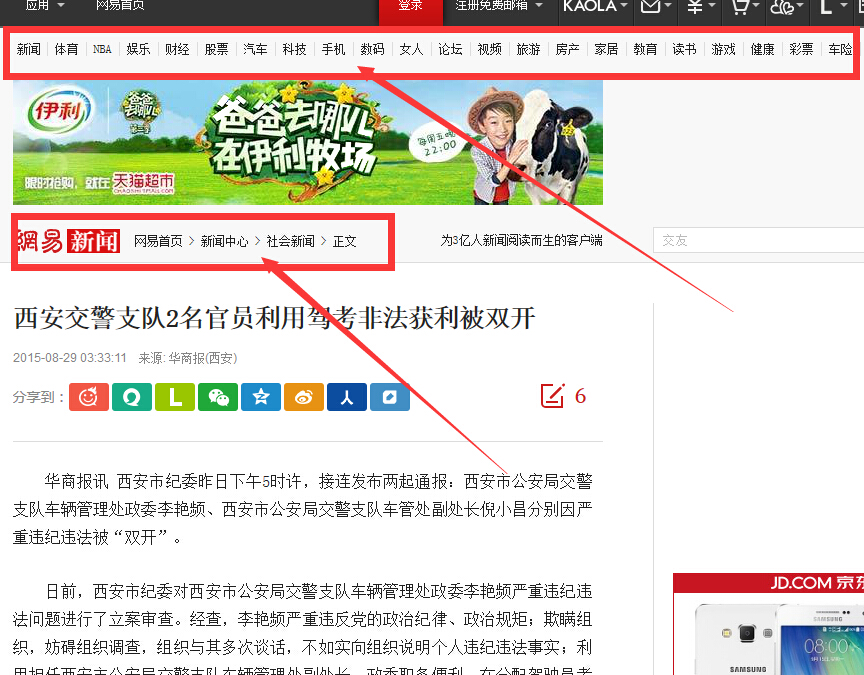This screenshot has height=675, width=864.
Task: Open the shopping cart dropdown in top bar
Action: (x=744, y=7)
